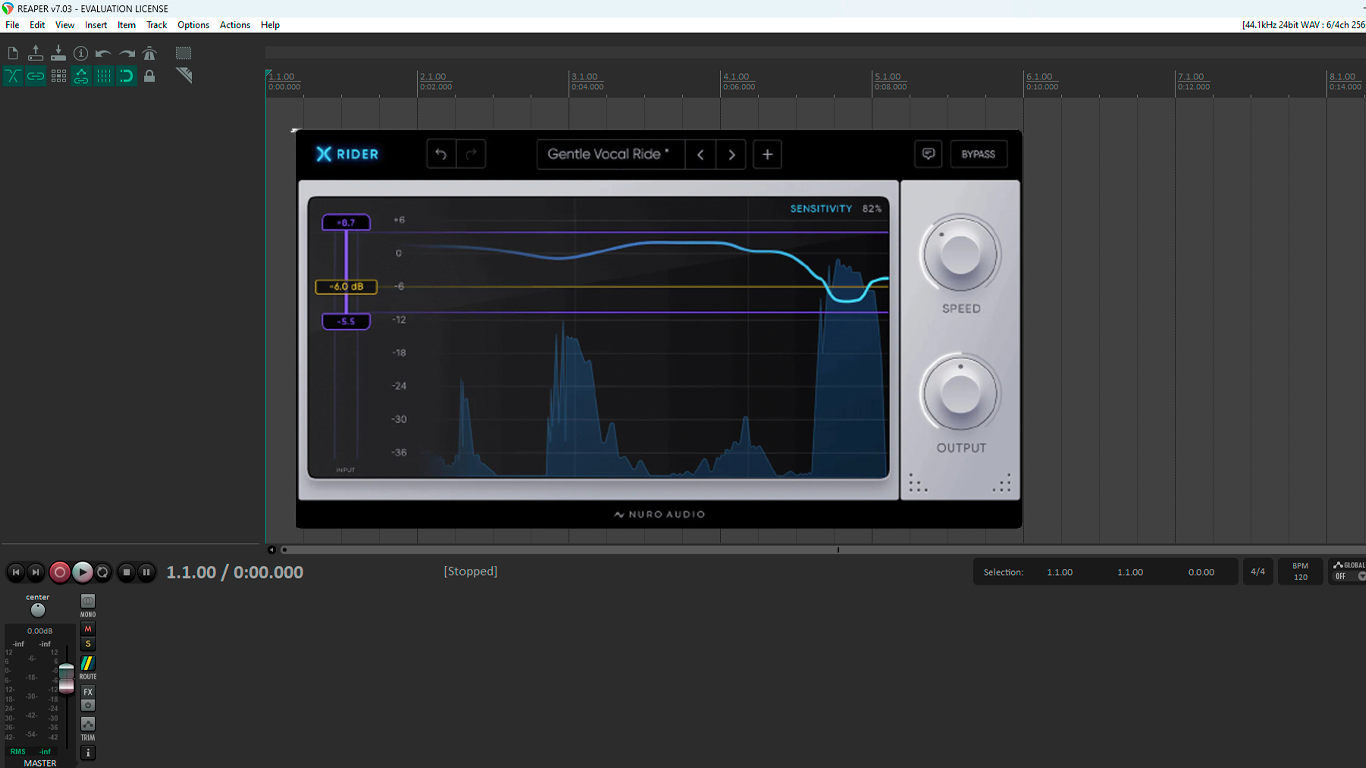
Task: Open the Edit menu
Action: pyautogui.click(x=37, y=25)
